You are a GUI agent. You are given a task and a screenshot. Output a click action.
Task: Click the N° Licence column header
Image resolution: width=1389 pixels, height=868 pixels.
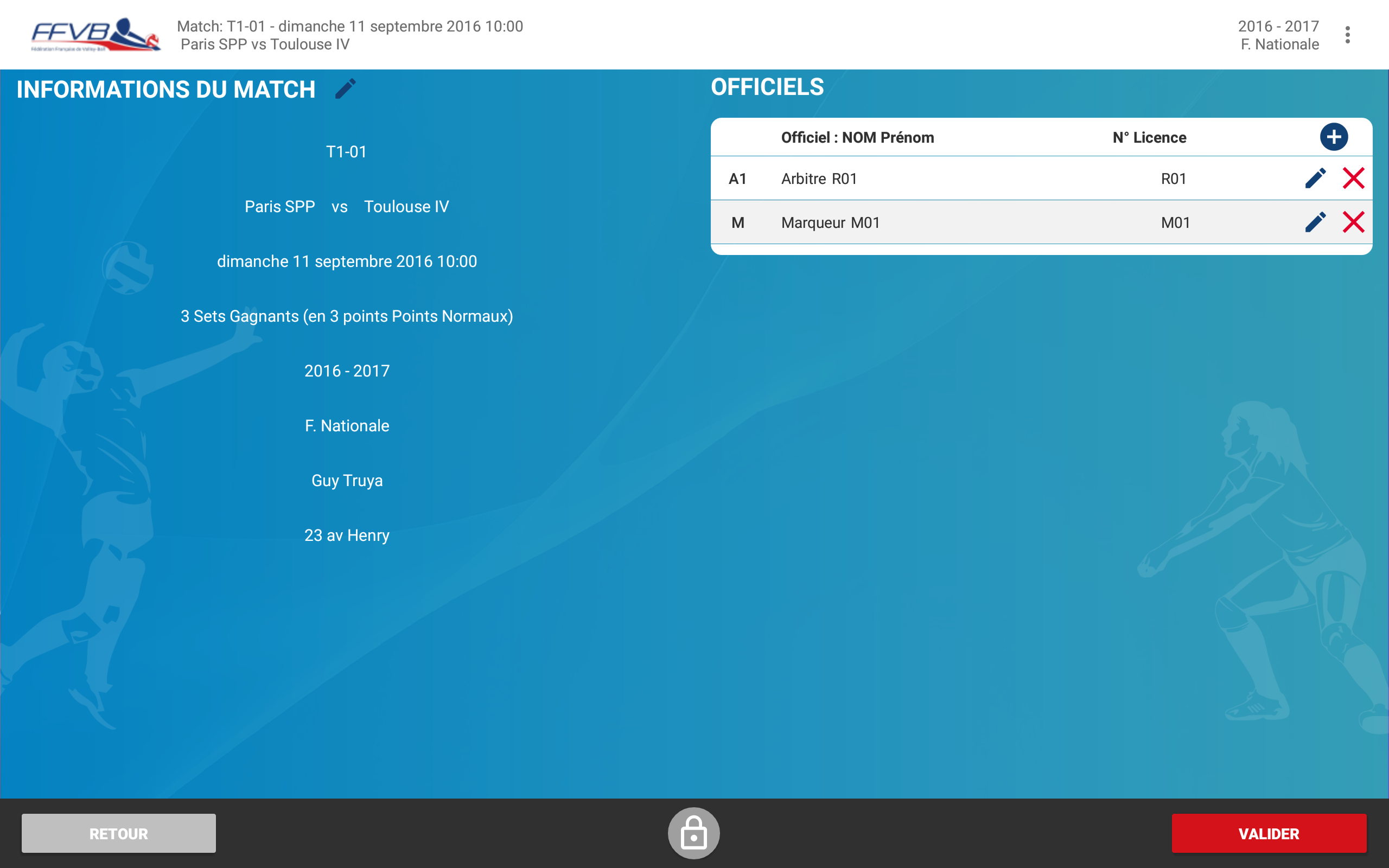[1149, 138]
